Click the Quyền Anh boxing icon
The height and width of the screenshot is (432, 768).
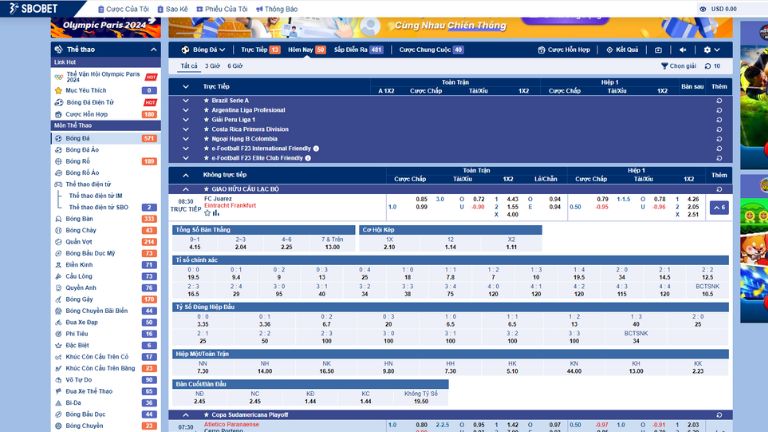point(58,288)
